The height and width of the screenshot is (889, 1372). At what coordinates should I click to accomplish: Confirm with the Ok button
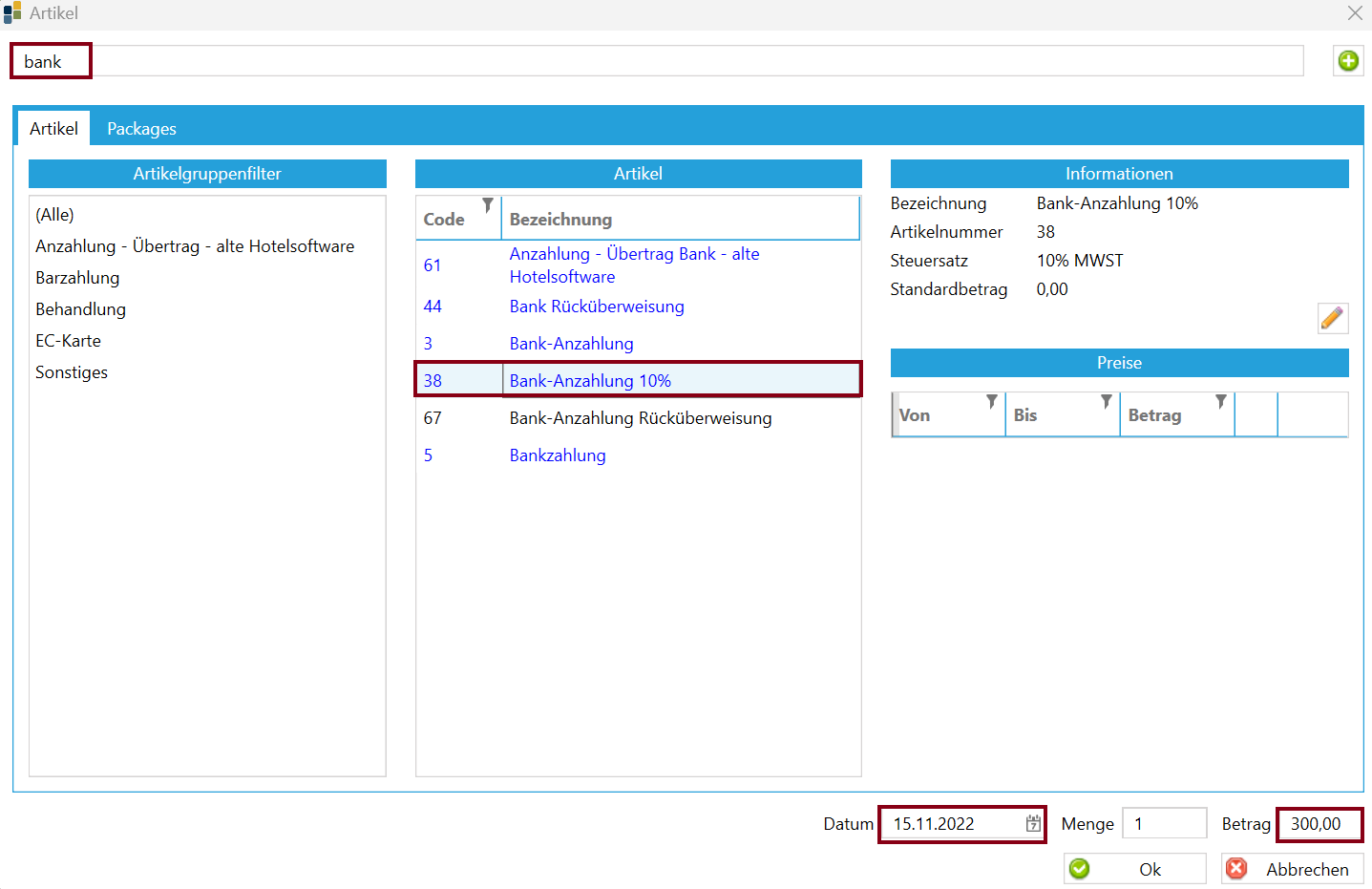coord(1135,869)
